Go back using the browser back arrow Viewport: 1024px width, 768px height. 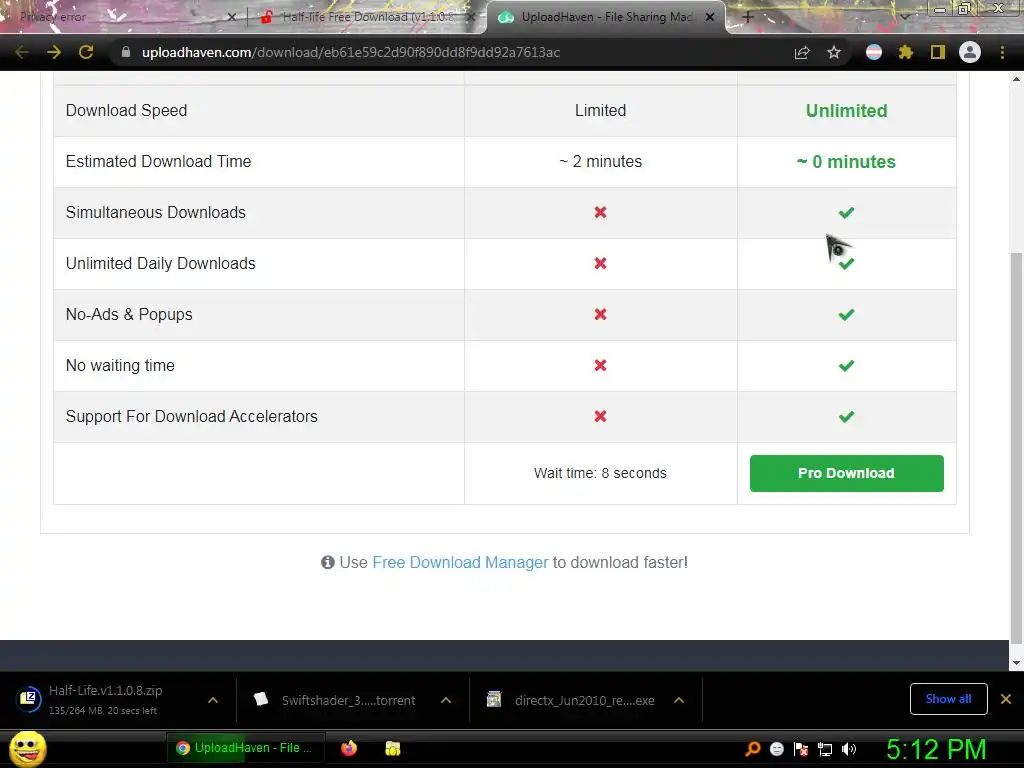[22, 52]
